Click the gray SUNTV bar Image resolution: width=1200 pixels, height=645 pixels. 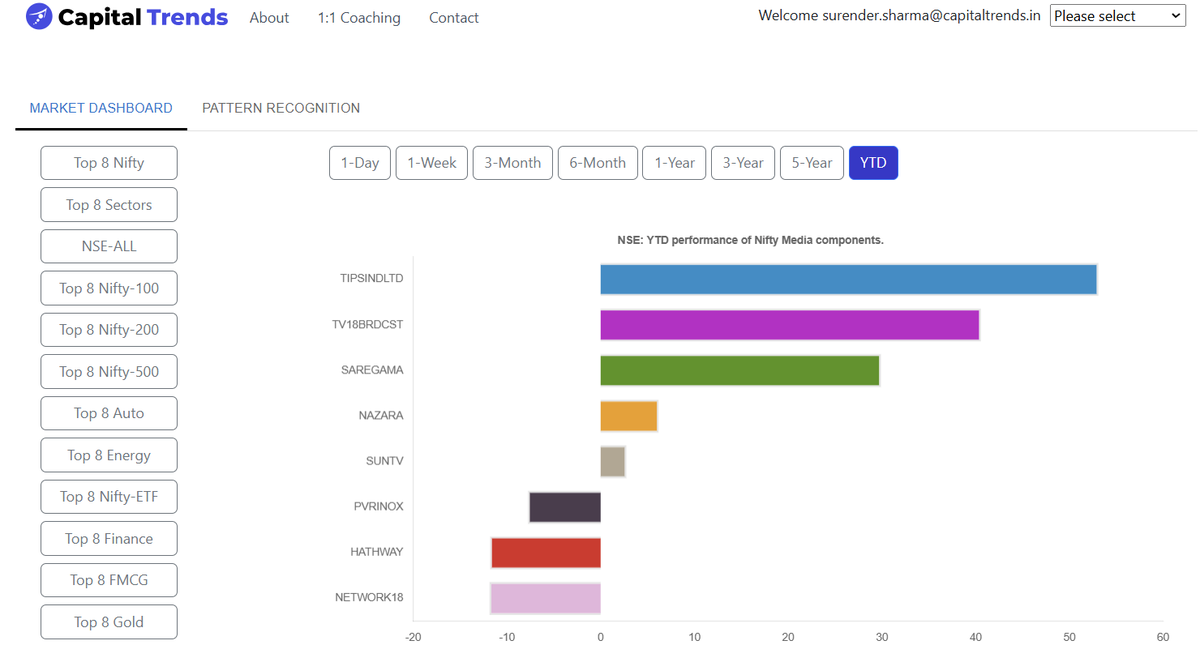(613, 461)
